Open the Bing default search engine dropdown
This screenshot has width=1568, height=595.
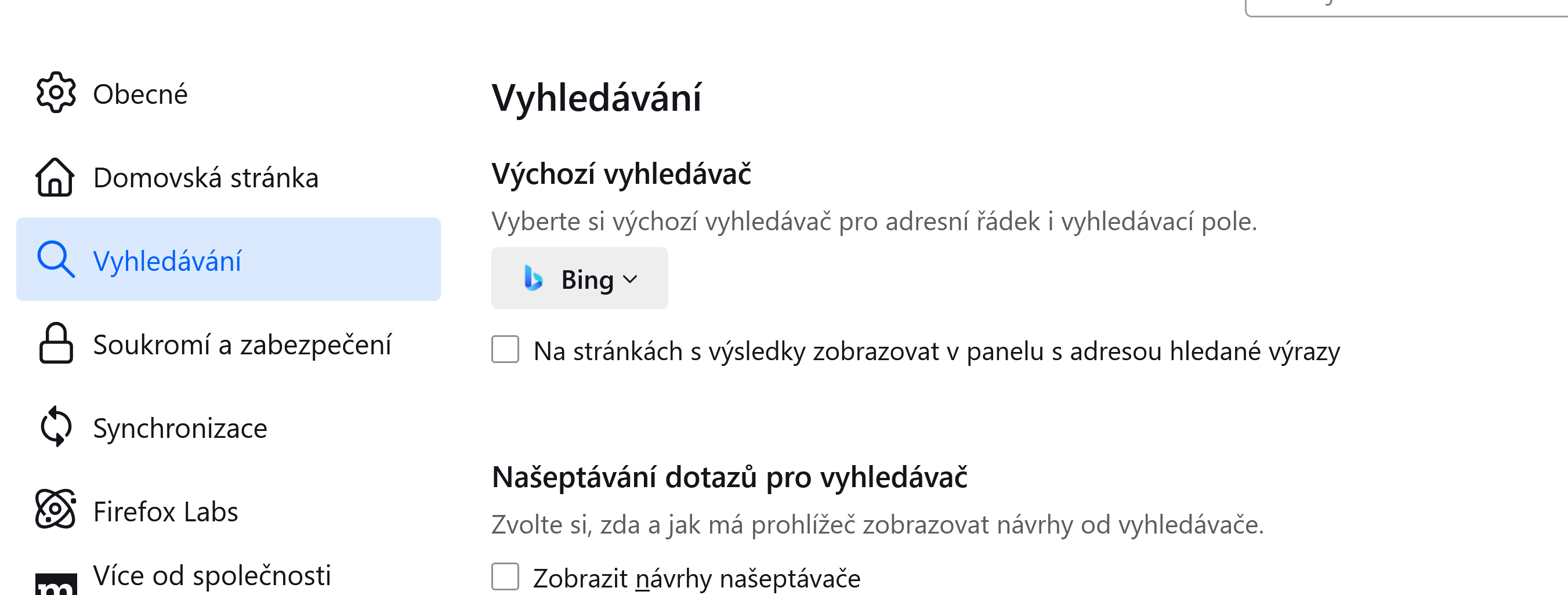click(x=579, y=278)
